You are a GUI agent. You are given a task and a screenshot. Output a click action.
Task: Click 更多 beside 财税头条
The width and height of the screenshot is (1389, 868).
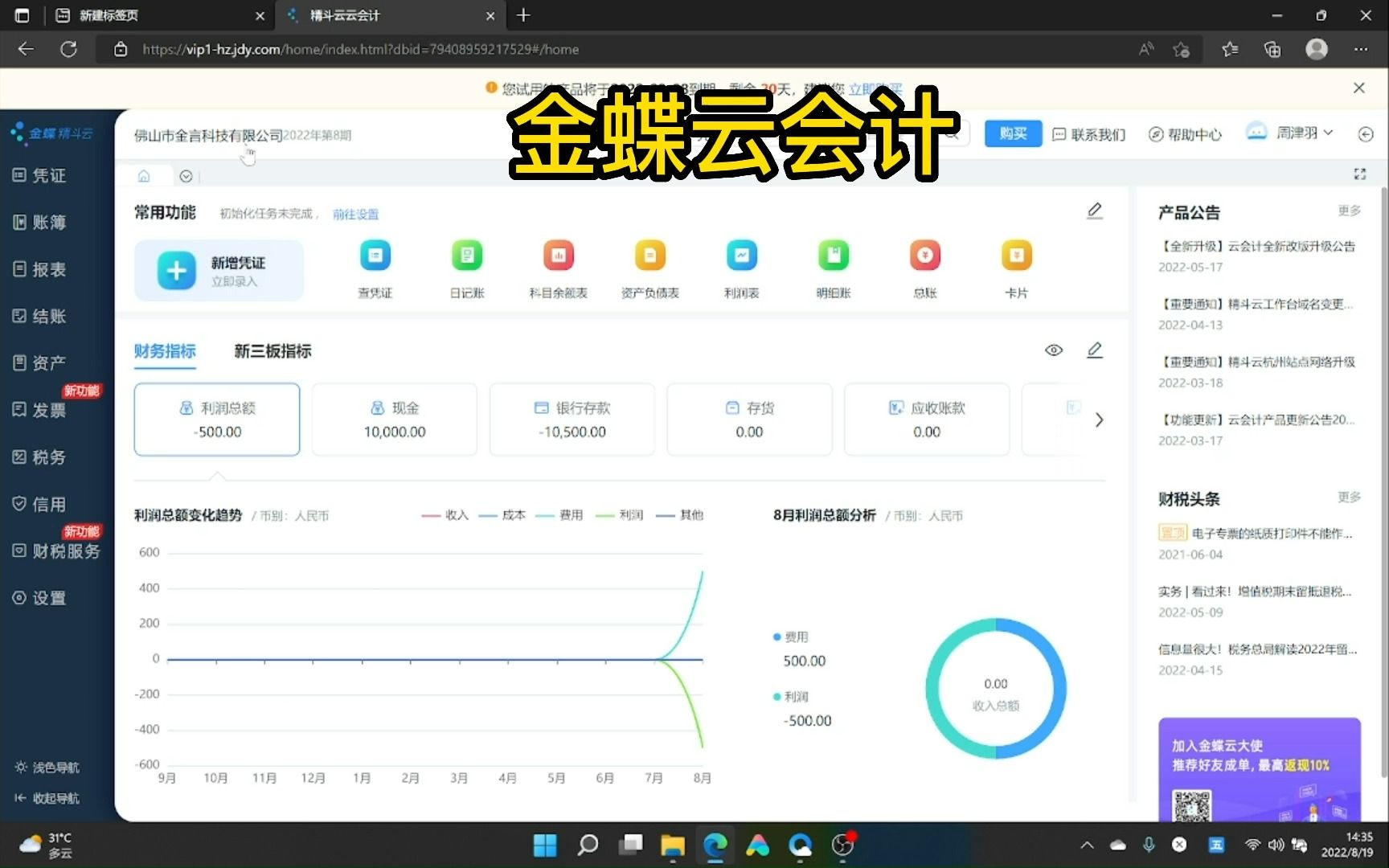point(1350,497)
